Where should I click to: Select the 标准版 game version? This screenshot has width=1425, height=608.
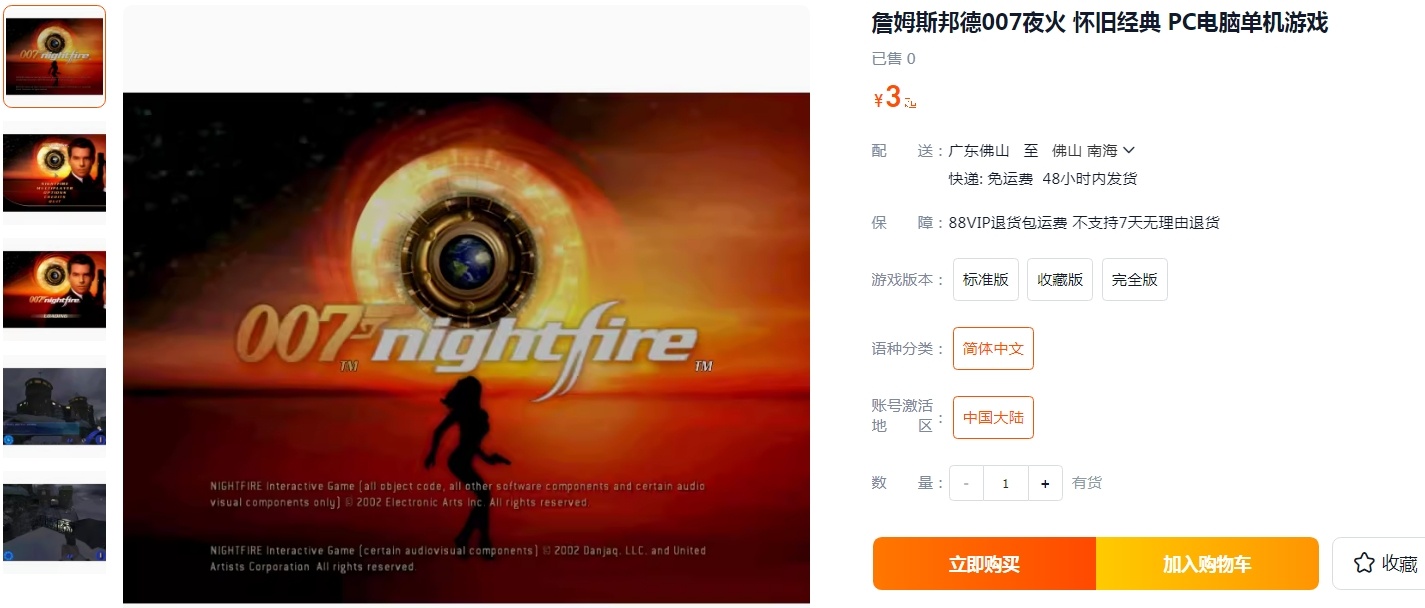coord(985,280)
